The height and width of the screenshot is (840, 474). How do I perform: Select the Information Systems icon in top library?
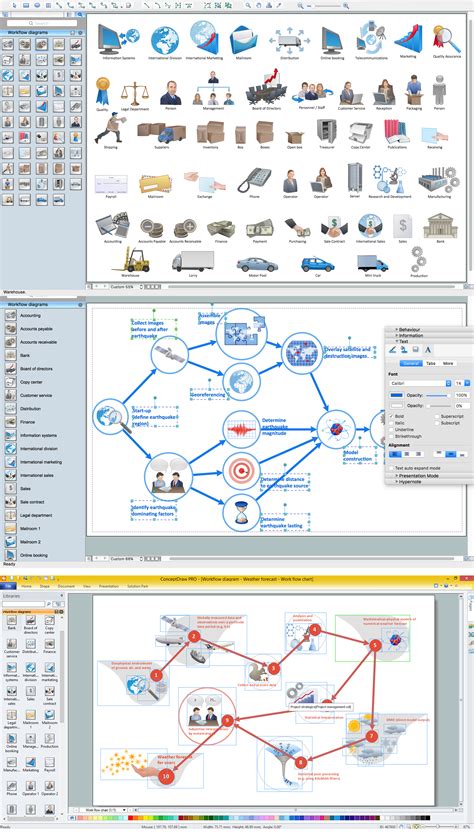coord(117,39)
